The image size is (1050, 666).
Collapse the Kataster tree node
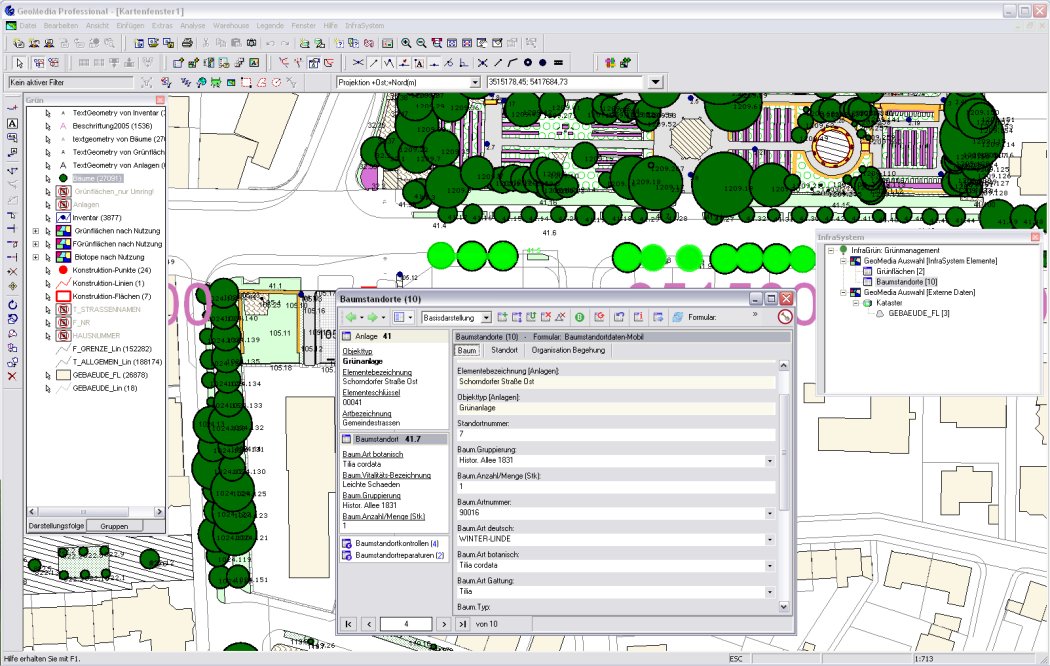point(855,302)
